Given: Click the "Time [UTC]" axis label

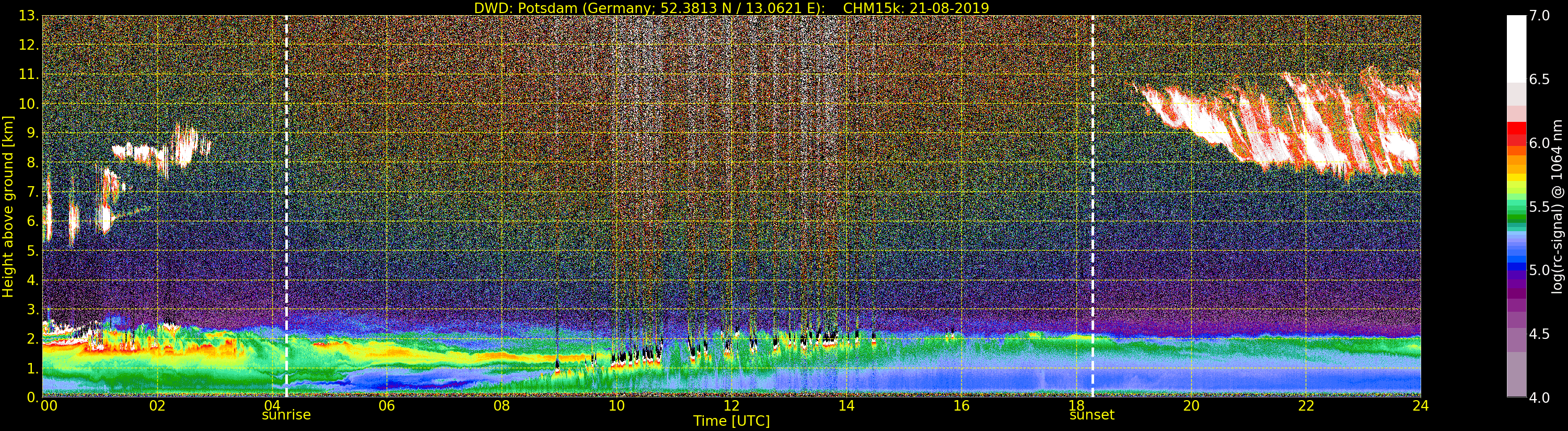Looking at the screenshot, I should (x=731, y=421).
